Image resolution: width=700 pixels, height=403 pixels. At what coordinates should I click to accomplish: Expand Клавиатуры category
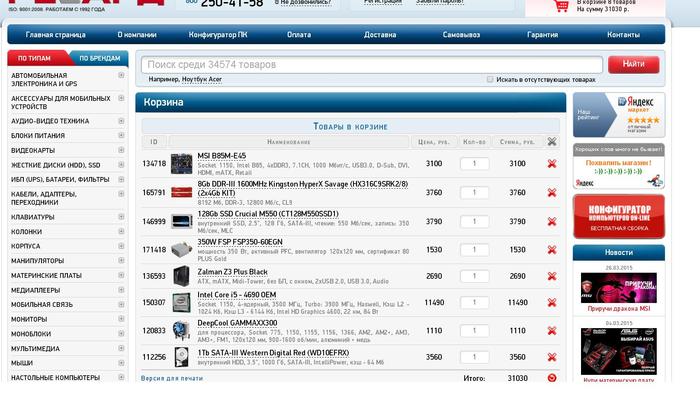point(121,216)
